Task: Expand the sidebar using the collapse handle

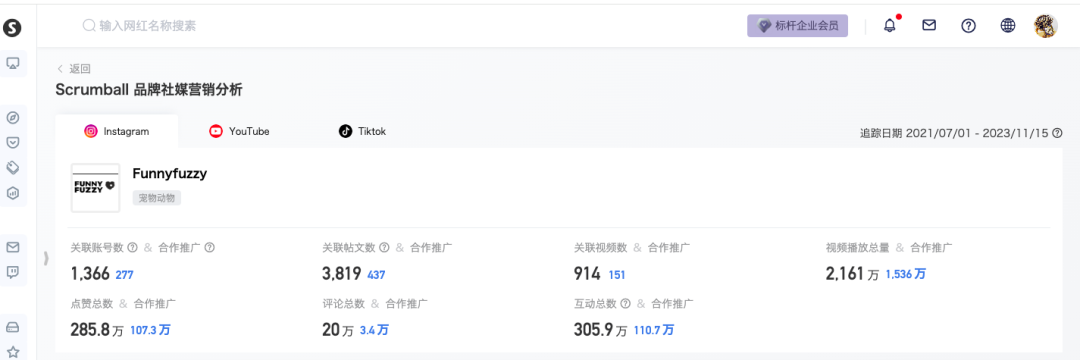Action: 46,258
